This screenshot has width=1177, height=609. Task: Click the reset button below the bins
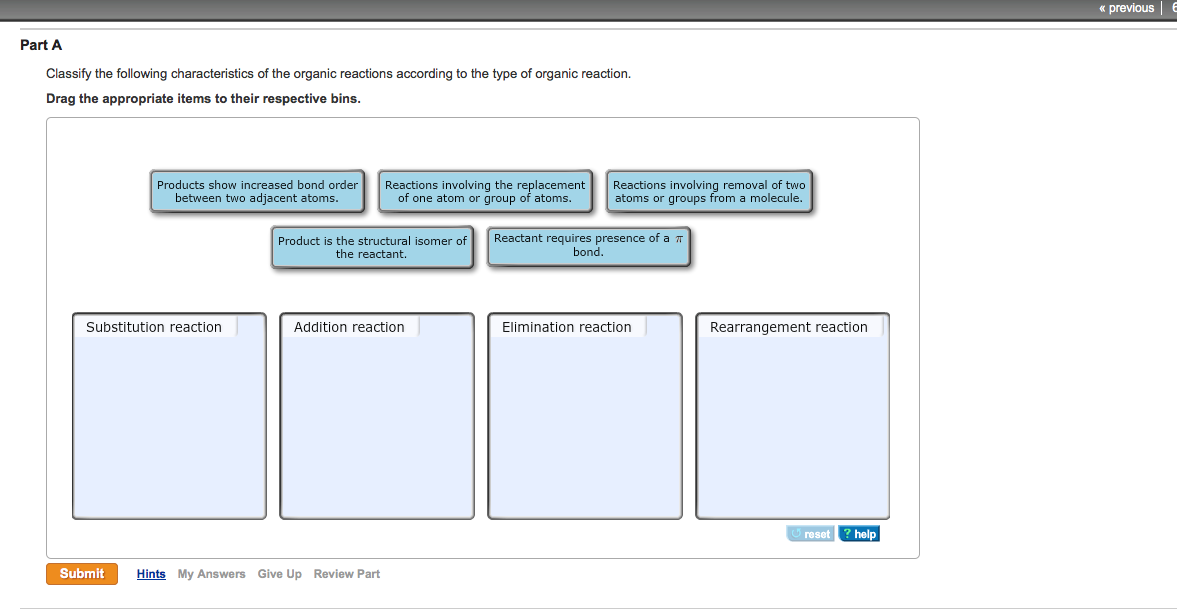pos(810,533)
